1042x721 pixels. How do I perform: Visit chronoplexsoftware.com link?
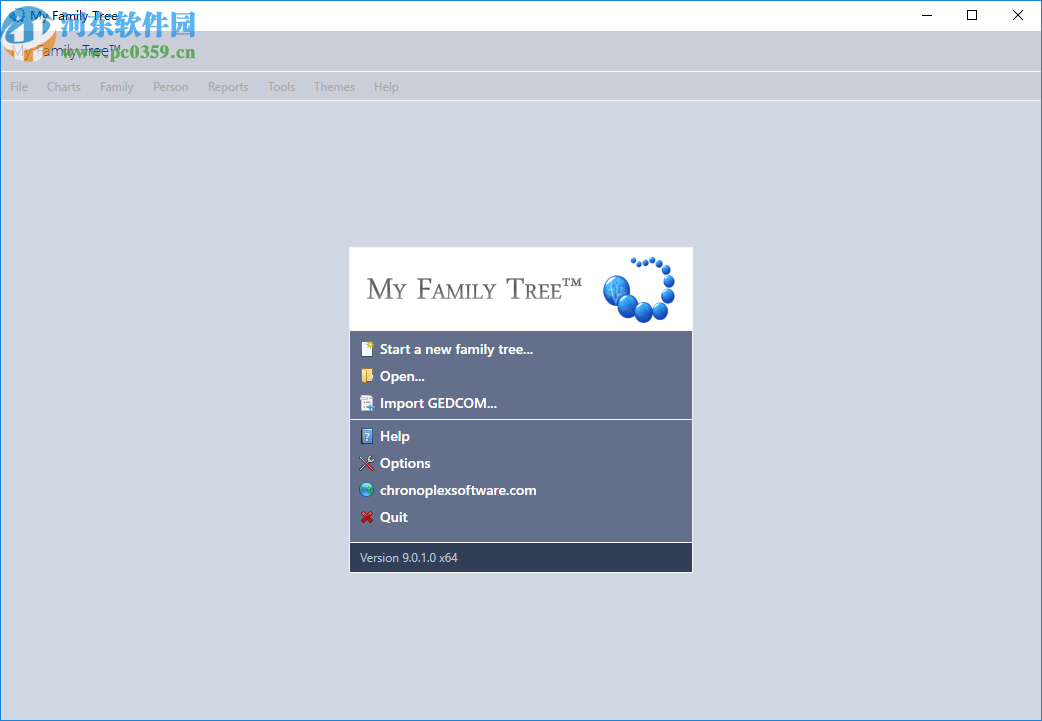(x=458, y=490)
